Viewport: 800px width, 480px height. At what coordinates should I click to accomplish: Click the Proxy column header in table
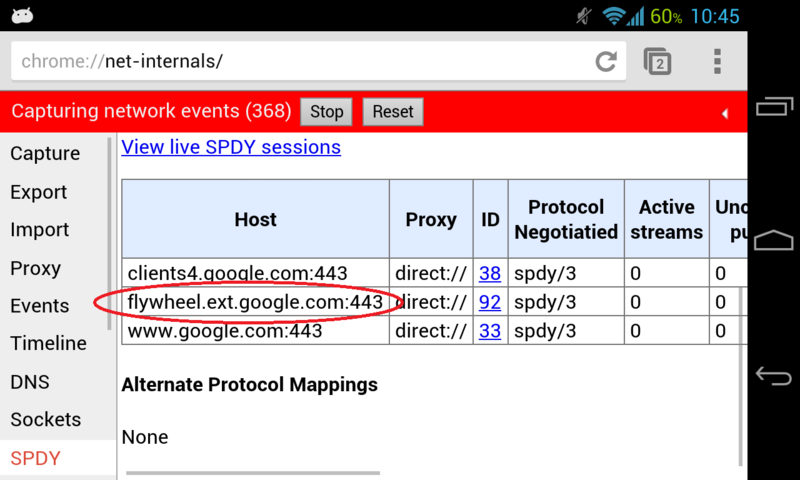(x=431, y=219)
